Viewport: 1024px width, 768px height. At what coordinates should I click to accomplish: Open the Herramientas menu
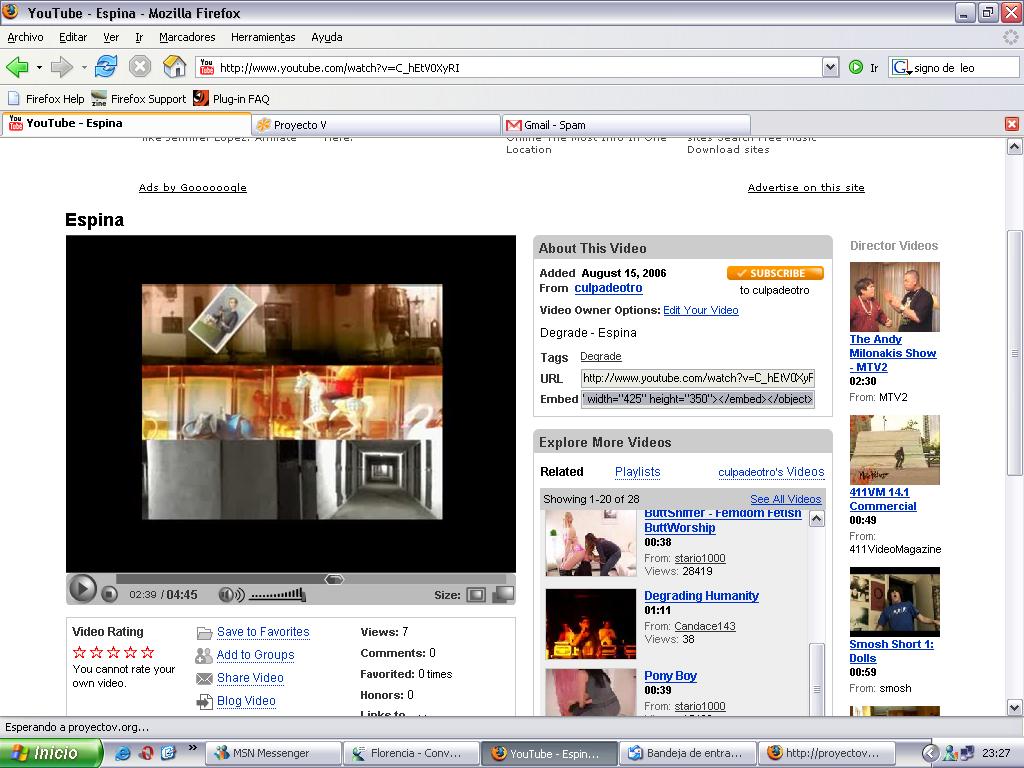[x=263, y=37]
